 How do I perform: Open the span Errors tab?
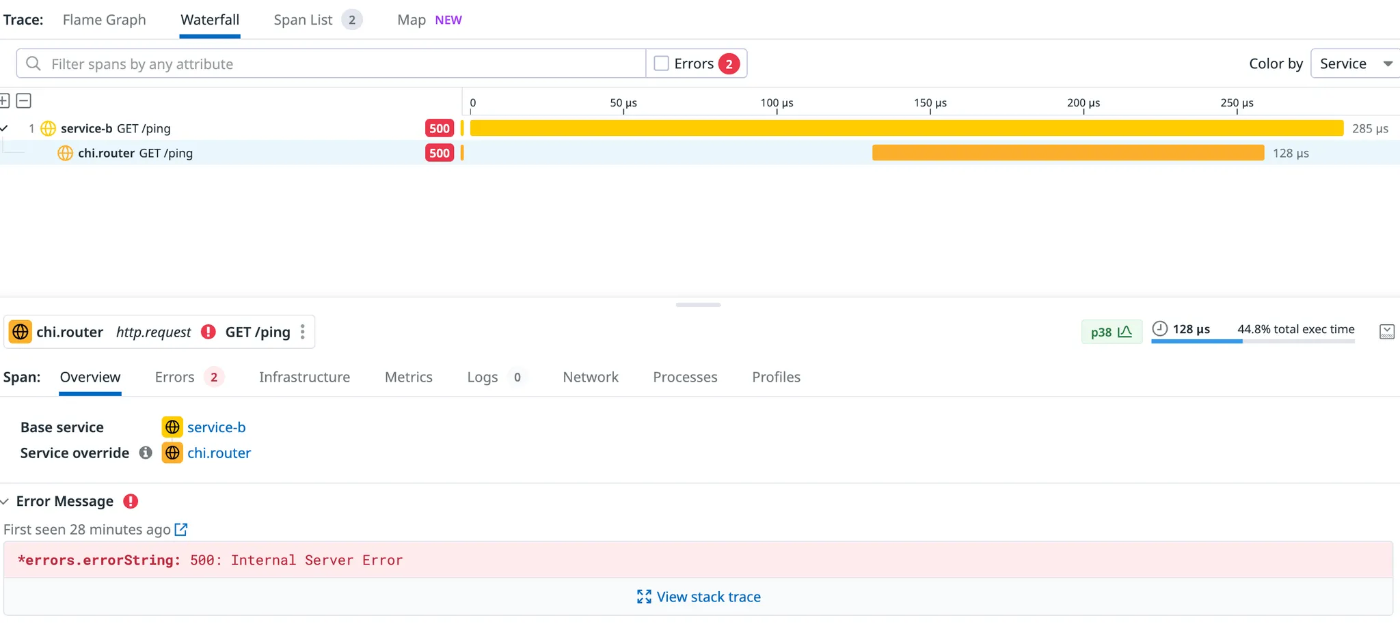click(x=189, y=377)
